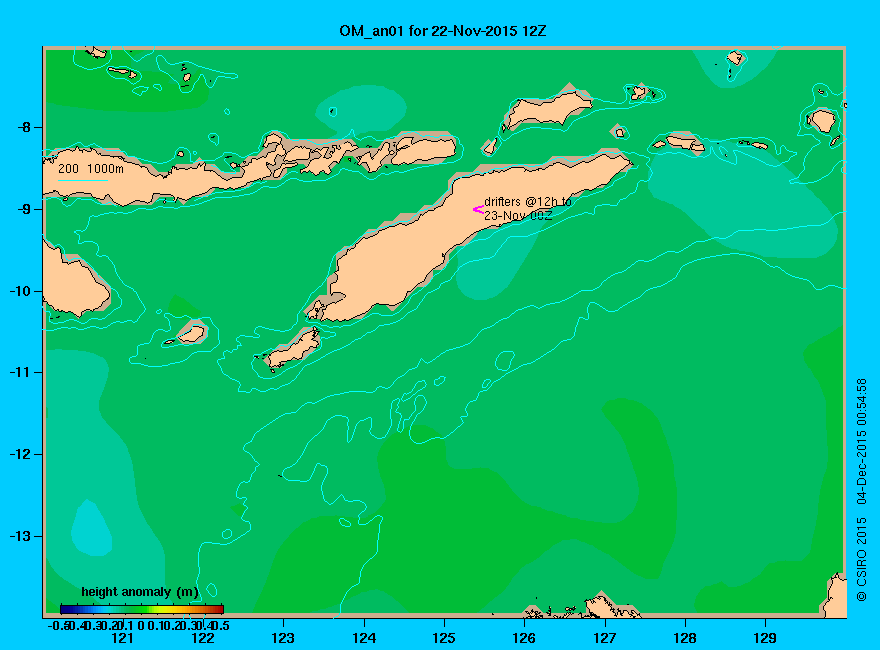The height and width of the screenshot is (650, 880).
Task: Click the '200 1000m' contour legend text
Action: click(x=91, y=168)
